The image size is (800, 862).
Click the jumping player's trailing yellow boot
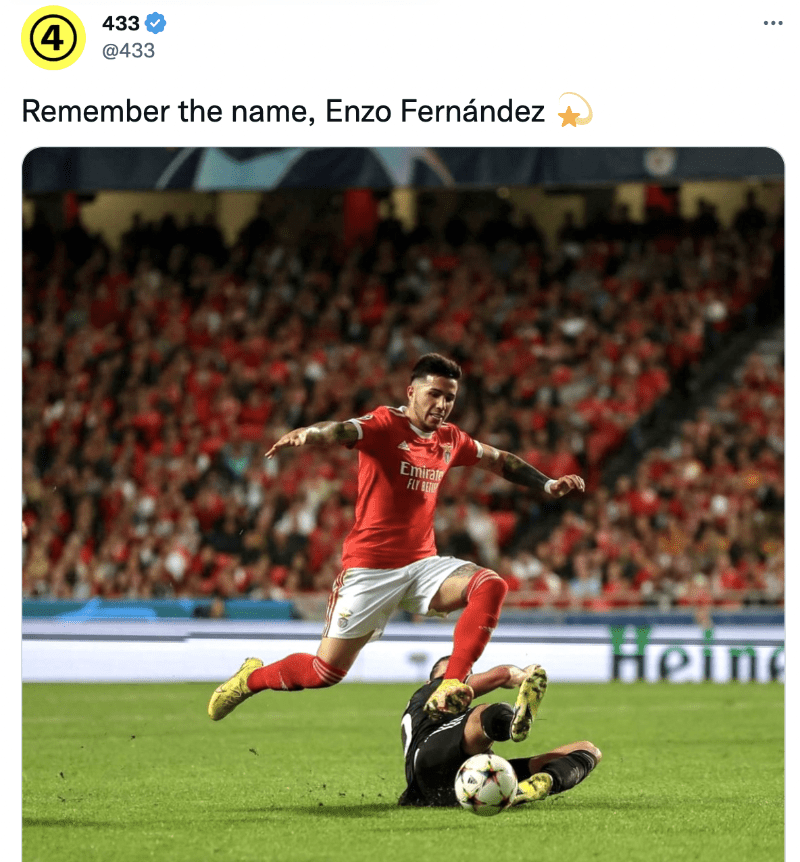(x=233, y=689)
